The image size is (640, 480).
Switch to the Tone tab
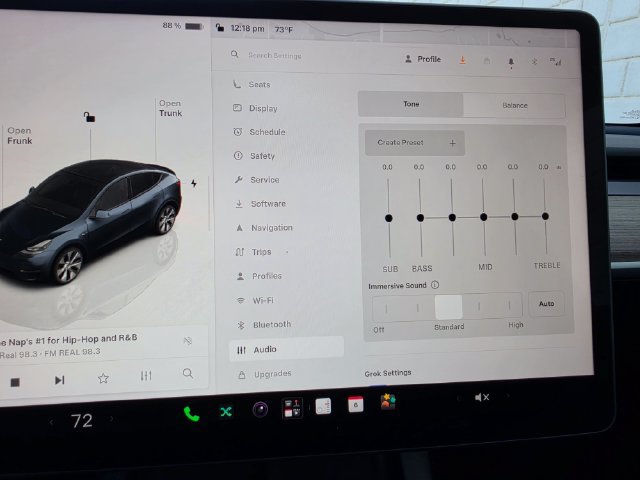tap(411, 104)
